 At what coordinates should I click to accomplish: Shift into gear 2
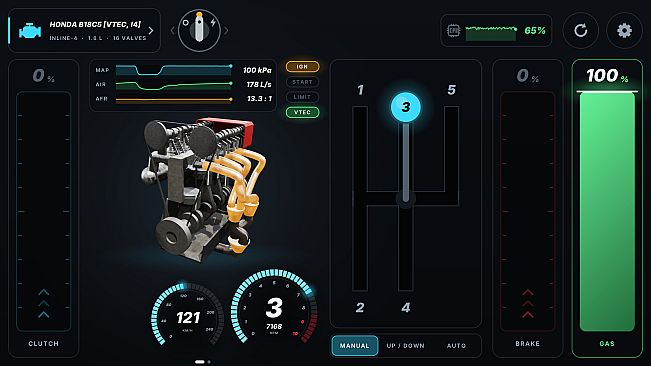360,307
